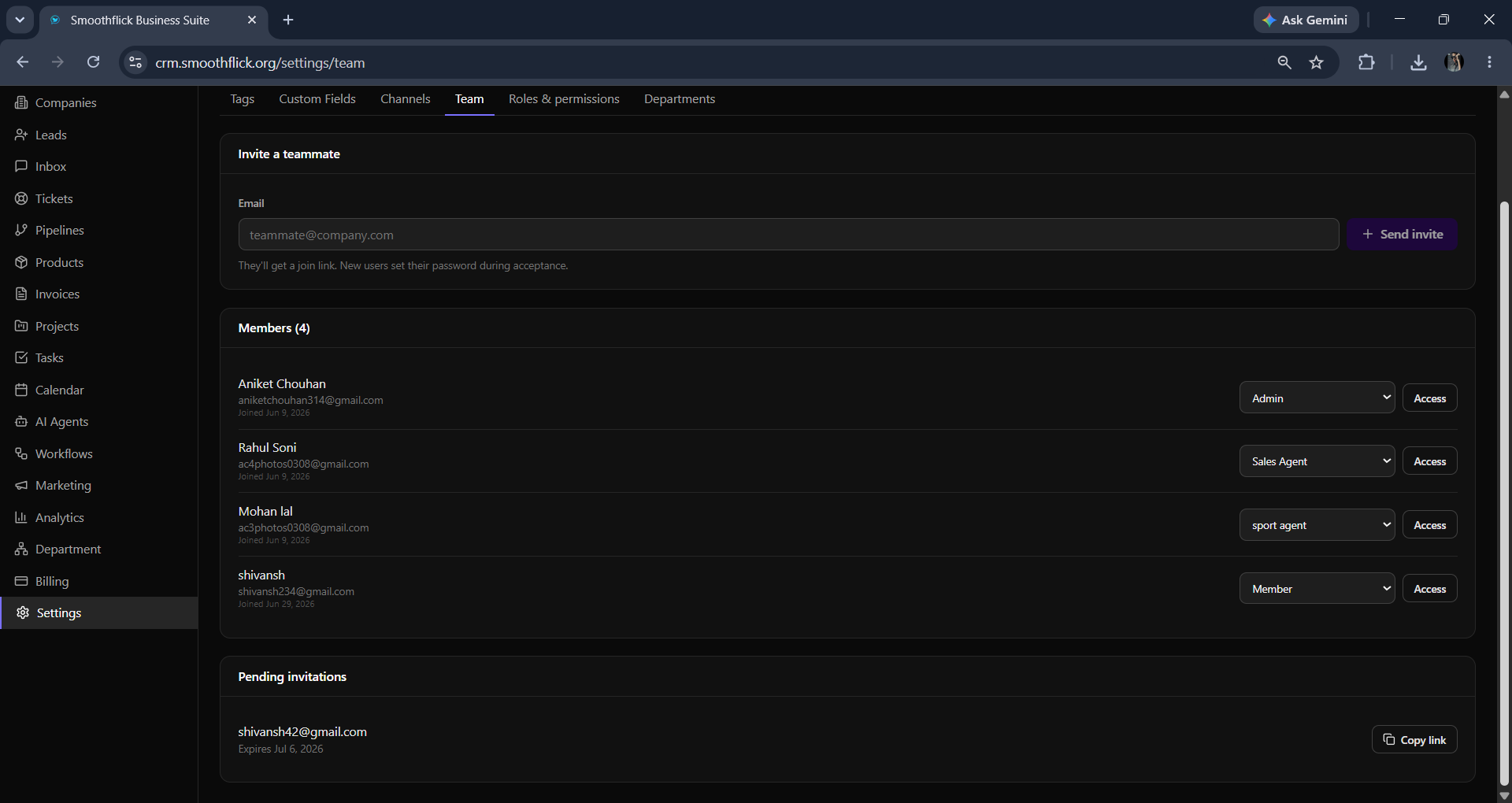Screen dimensions: 1512x803
Task: Click the zoom magnifier icon in address bar
Action: pos(1284,62)
